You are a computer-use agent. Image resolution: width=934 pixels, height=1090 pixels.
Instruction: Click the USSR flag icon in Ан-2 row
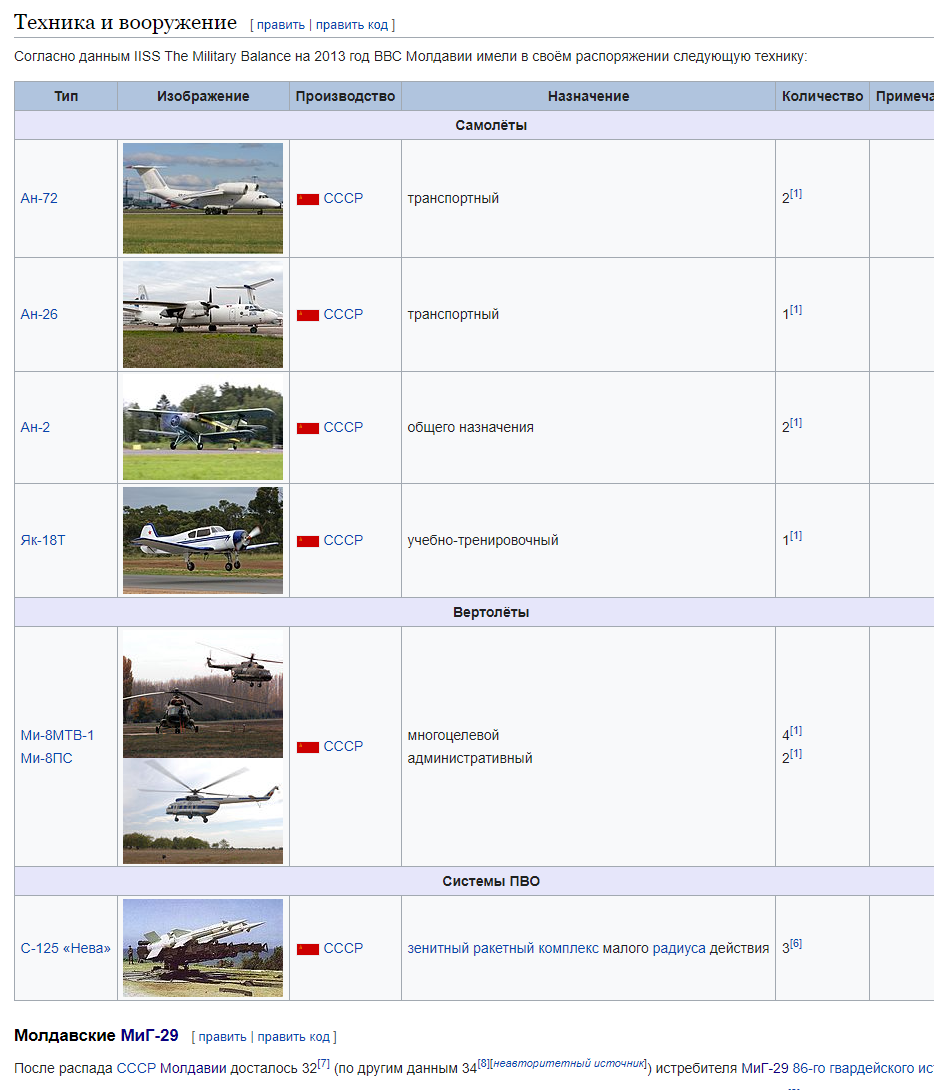click(308, 428)
